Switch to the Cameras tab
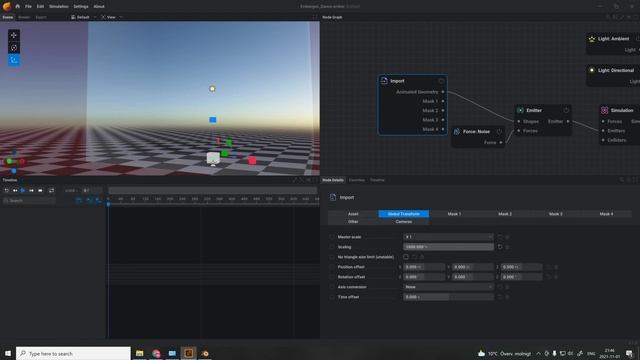Image resolution: width=640 pixels, height=360 pixels. tap(404, 222)
